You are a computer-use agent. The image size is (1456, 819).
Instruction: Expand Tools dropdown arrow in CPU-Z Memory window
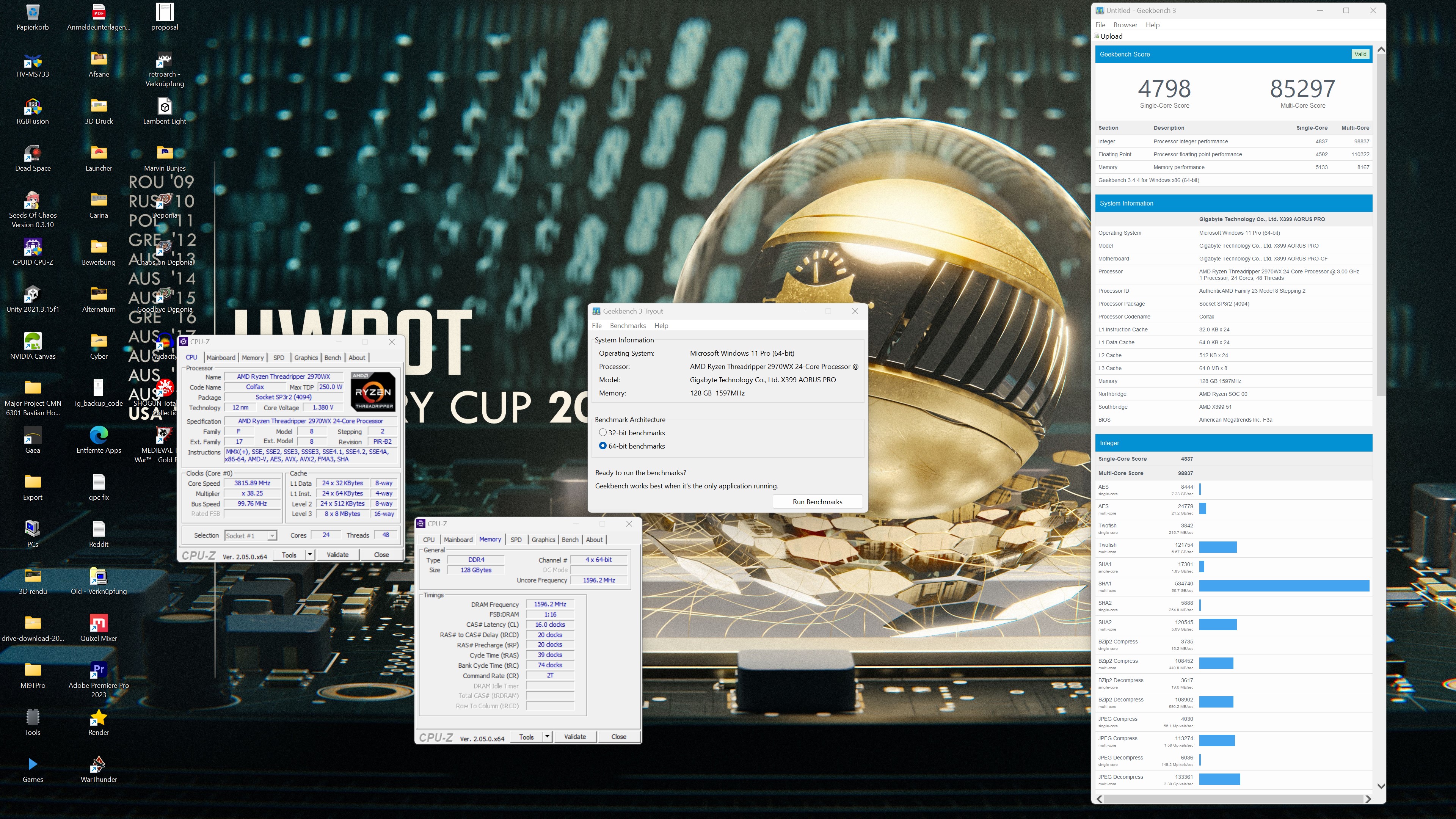tap(547, 736)
